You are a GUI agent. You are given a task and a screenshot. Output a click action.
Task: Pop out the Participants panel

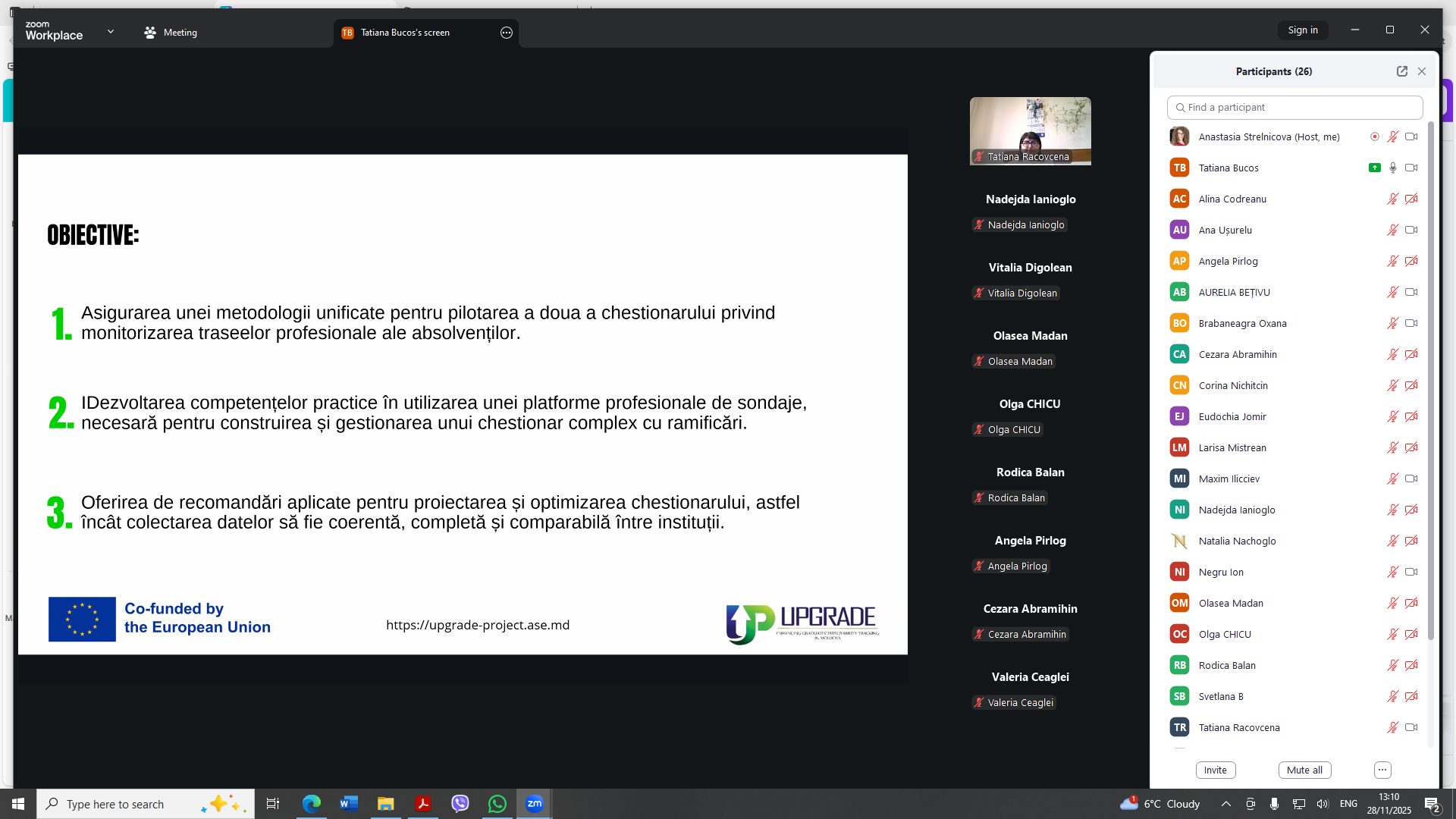(x=1401, y=71)
